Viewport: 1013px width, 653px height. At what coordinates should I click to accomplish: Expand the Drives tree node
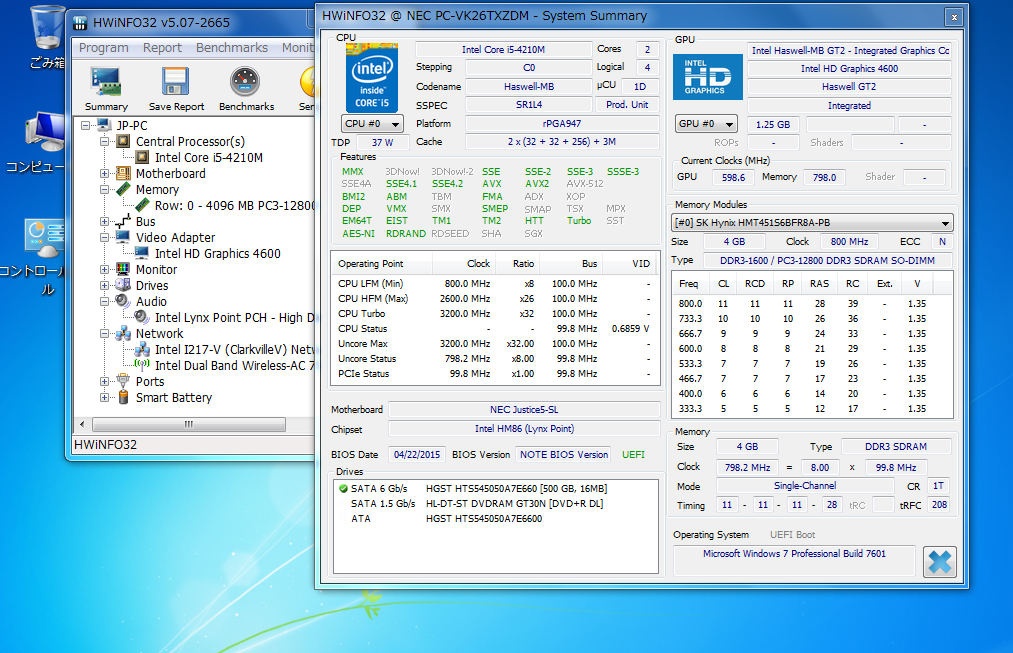106,286
